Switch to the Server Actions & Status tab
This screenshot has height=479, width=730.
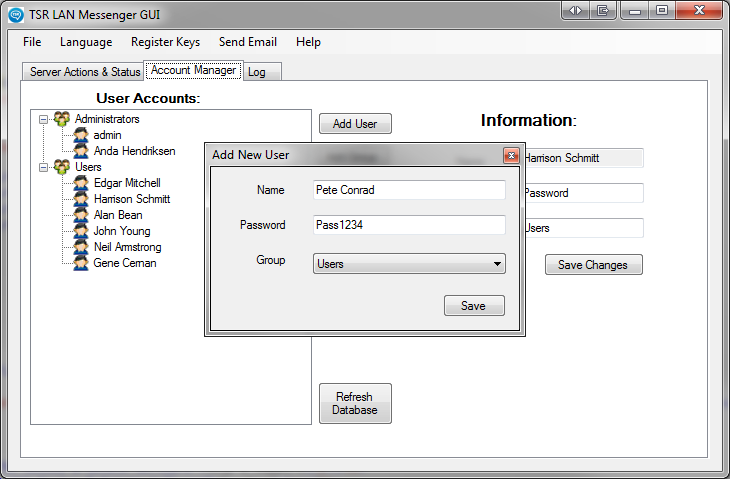(85, 72)
